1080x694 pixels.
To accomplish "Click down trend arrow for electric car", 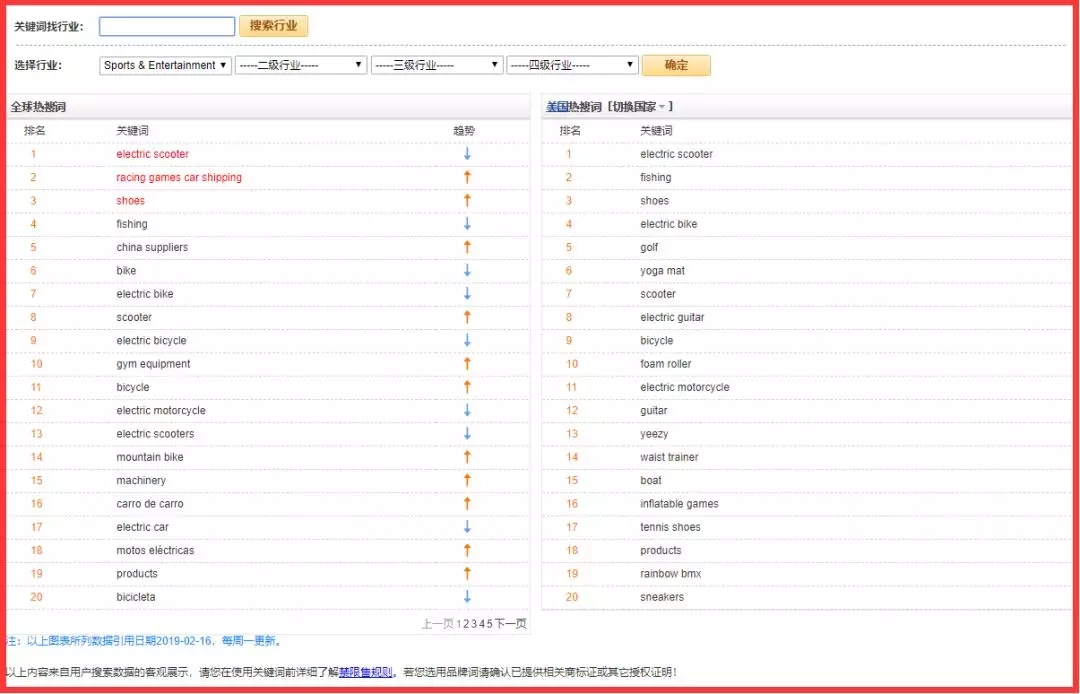I will [467, 527].
